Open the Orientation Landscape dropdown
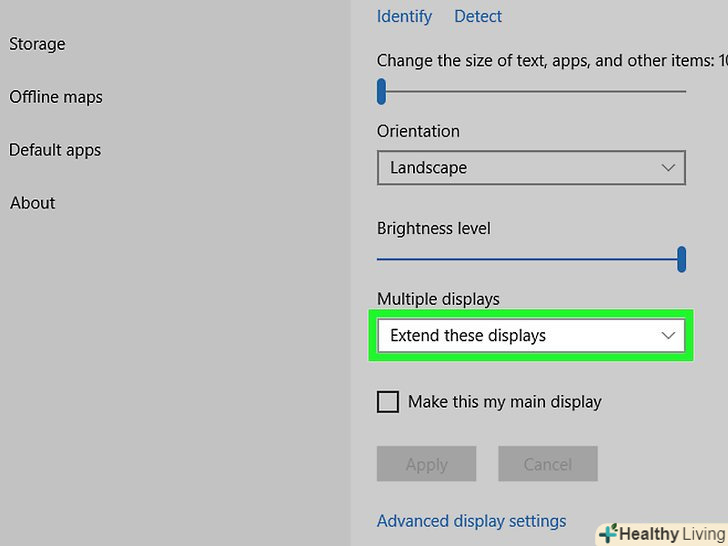 click(x=530, y=168)
